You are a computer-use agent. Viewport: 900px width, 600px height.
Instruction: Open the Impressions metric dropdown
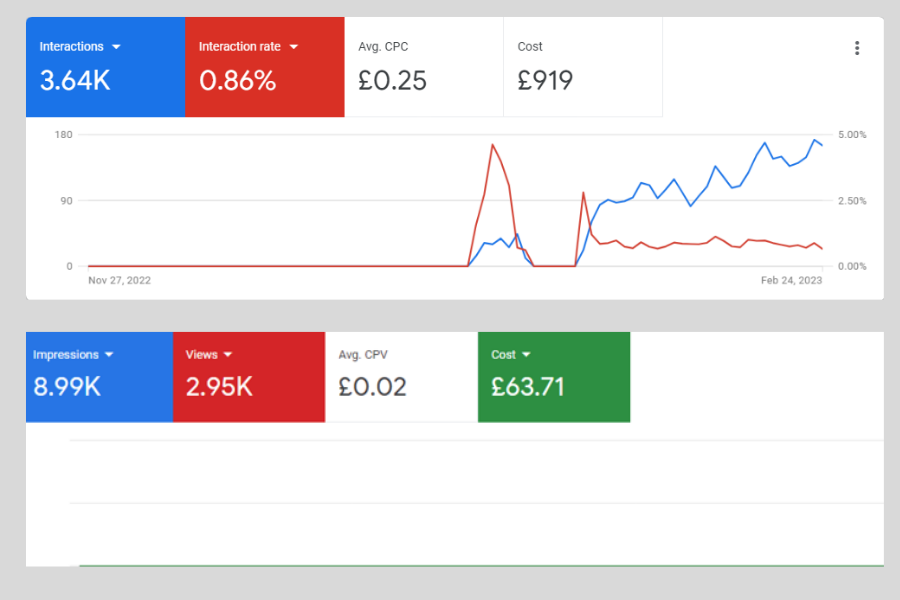point(110,354)
